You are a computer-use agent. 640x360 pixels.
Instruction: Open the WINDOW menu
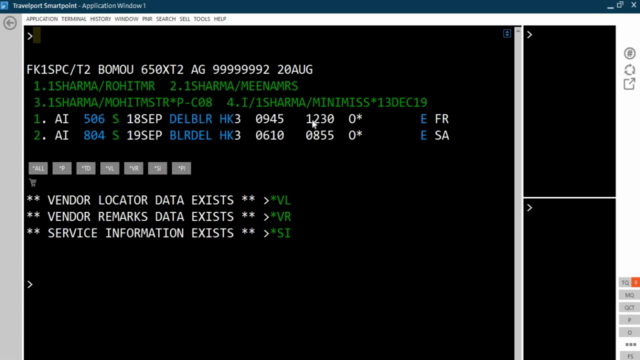(127, 19)
